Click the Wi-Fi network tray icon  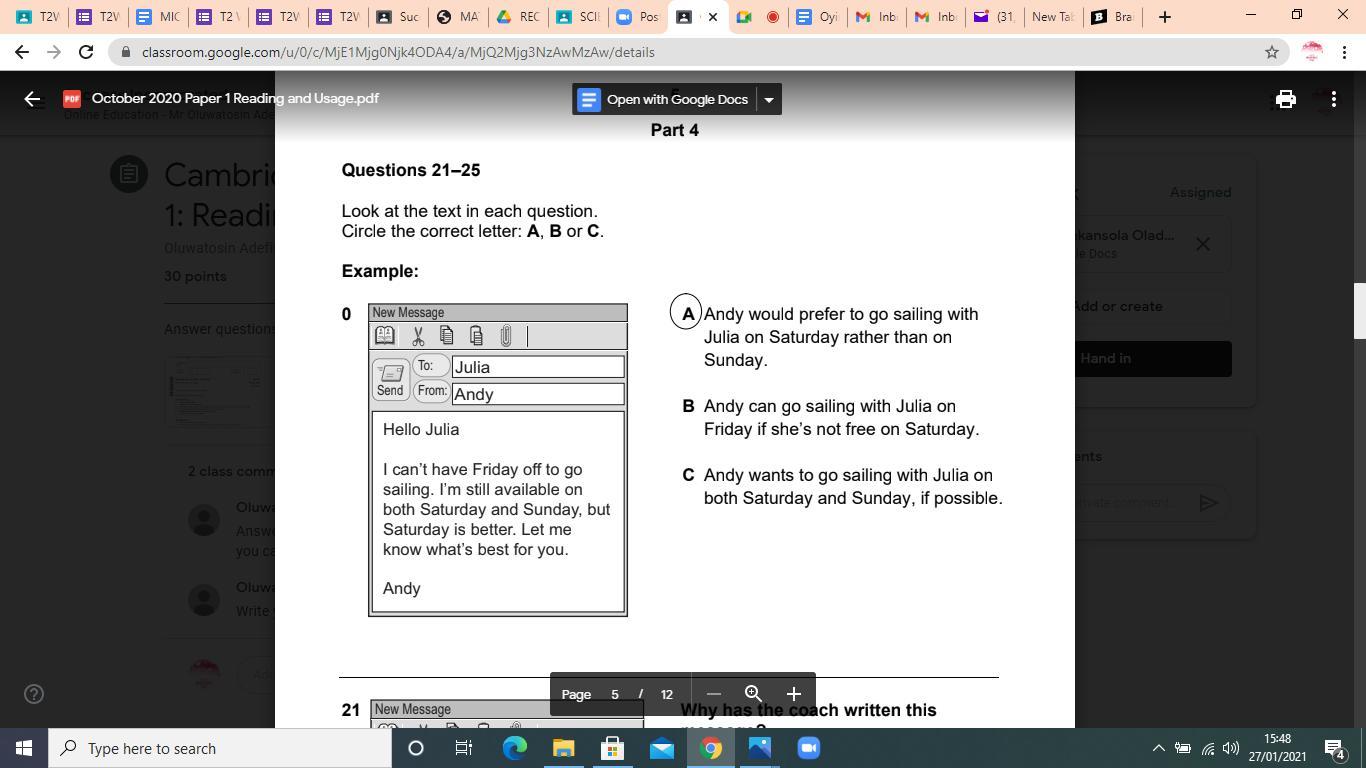(x=1207, y=748)
